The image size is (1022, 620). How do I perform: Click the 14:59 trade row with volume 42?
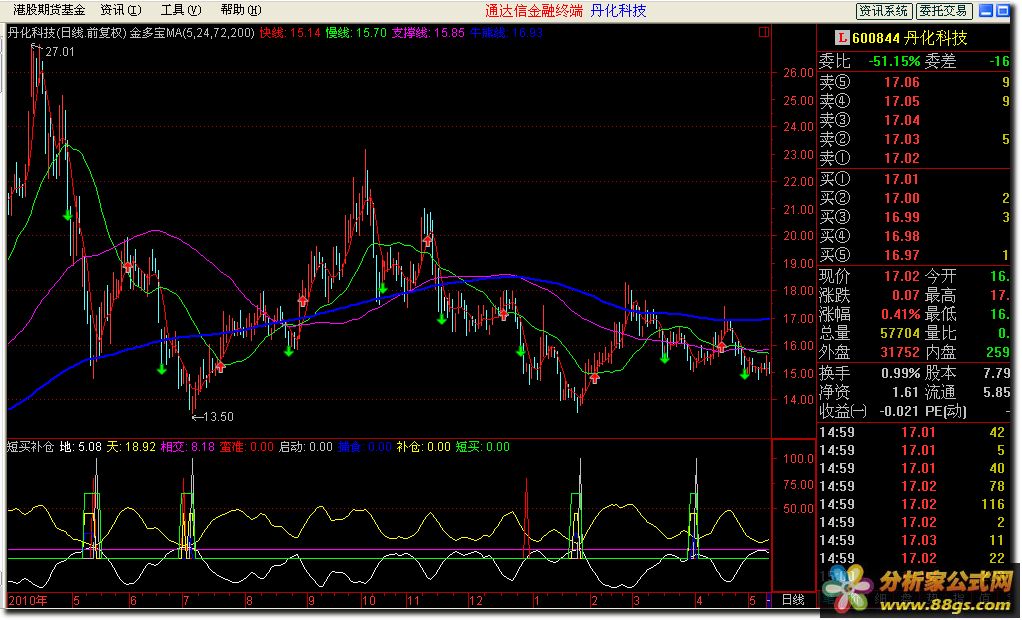click(914, 432)
